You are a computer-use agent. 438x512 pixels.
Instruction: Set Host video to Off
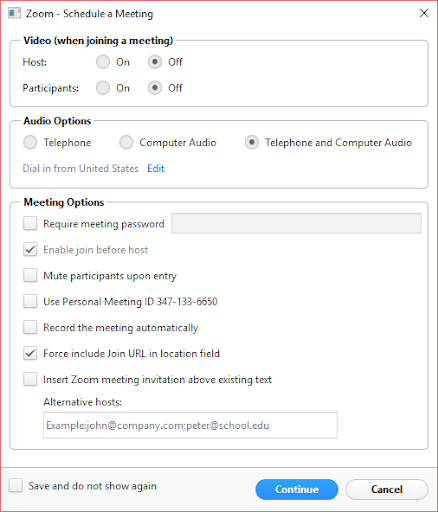tap(155, 62)
